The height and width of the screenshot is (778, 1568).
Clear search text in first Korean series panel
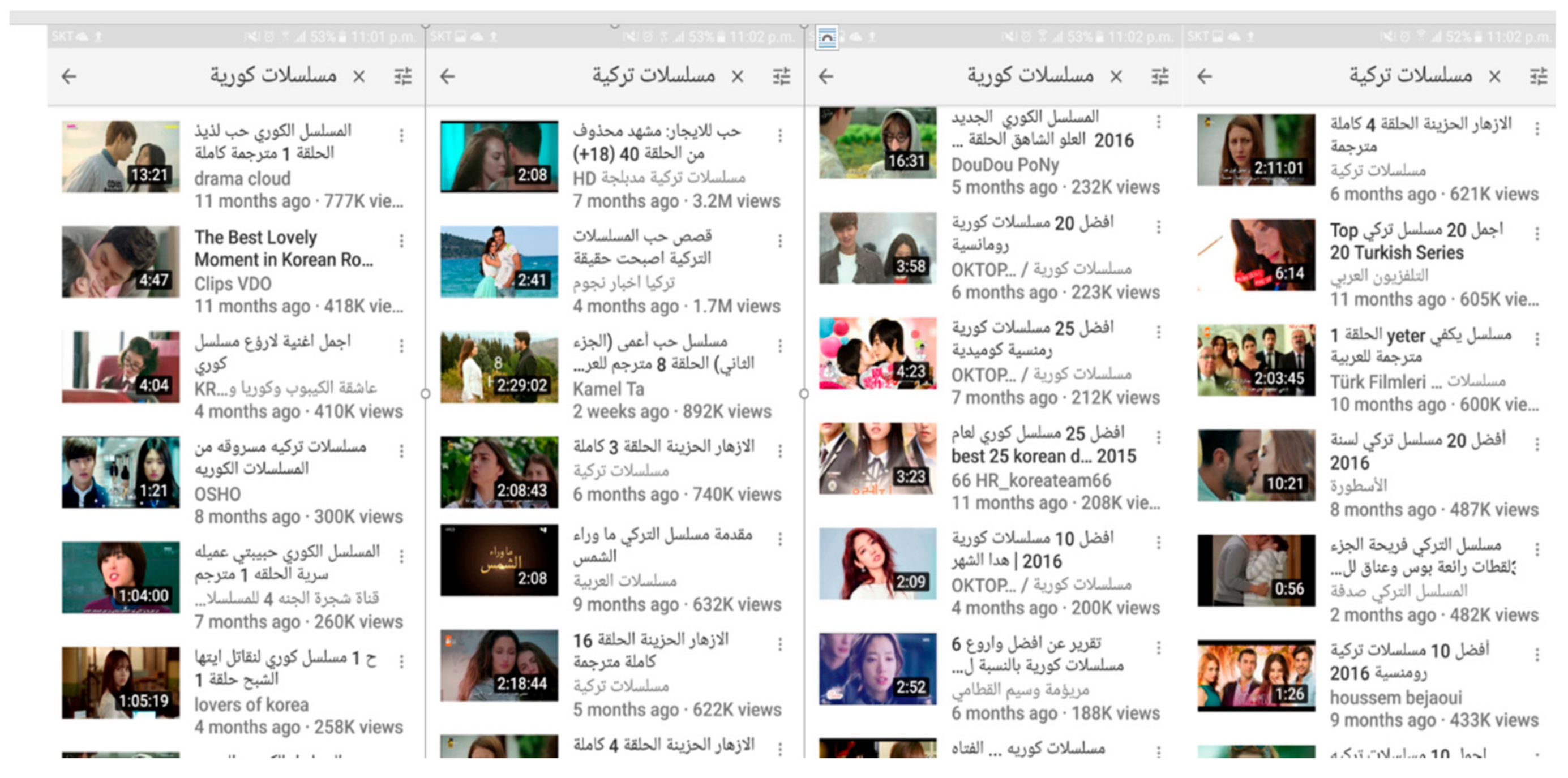point(359,76)
